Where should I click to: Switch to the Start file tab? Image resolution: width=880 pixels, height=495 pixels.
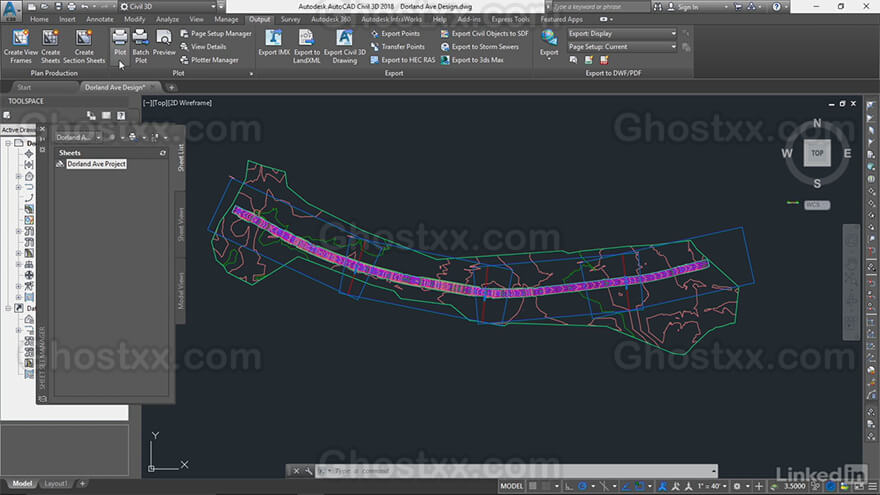click(24, 87)
